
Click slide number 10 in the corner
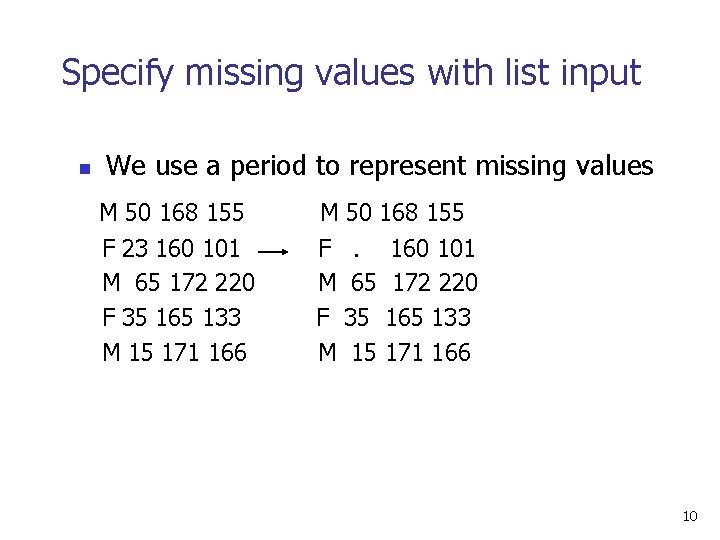690,516
